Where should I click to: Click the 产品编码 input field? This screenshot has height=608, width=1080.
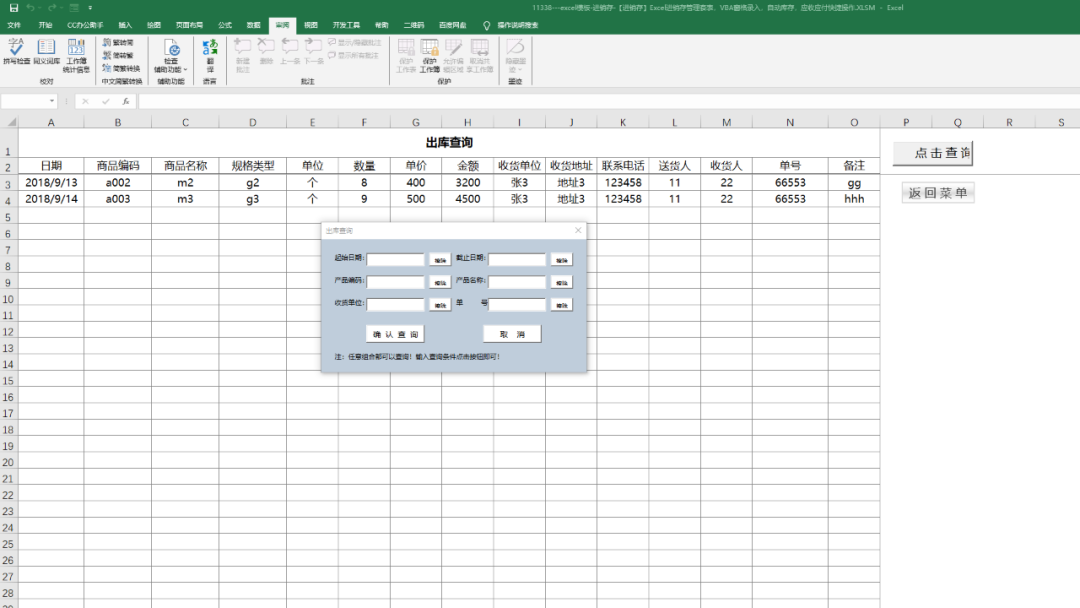[395, 282]
